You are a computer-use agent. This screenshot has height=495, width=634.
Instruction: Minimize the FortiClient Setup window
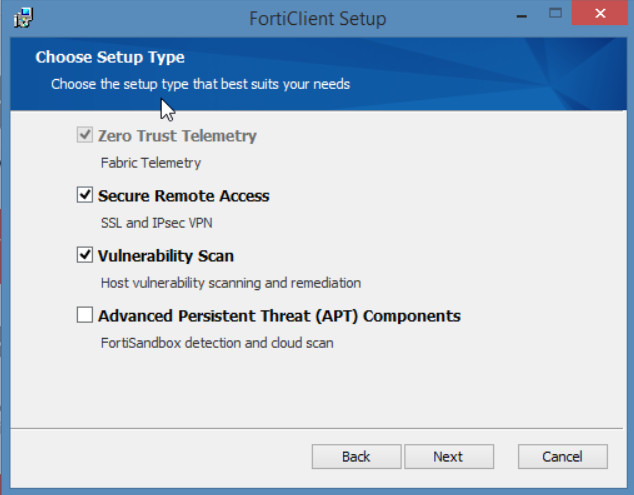[x=522, y=15]
